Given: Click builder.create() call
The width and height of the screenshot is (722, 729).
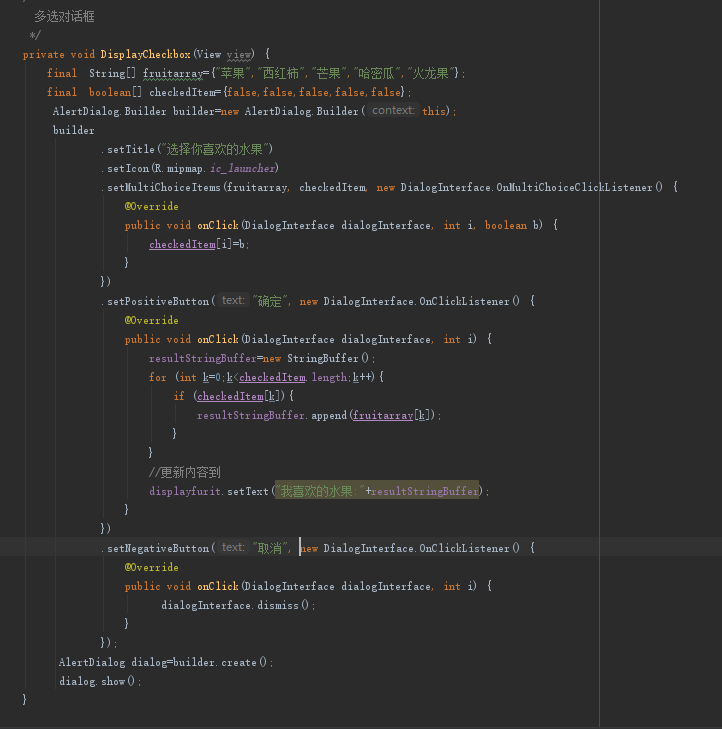Looking at the screenshot, I should 220,663.
